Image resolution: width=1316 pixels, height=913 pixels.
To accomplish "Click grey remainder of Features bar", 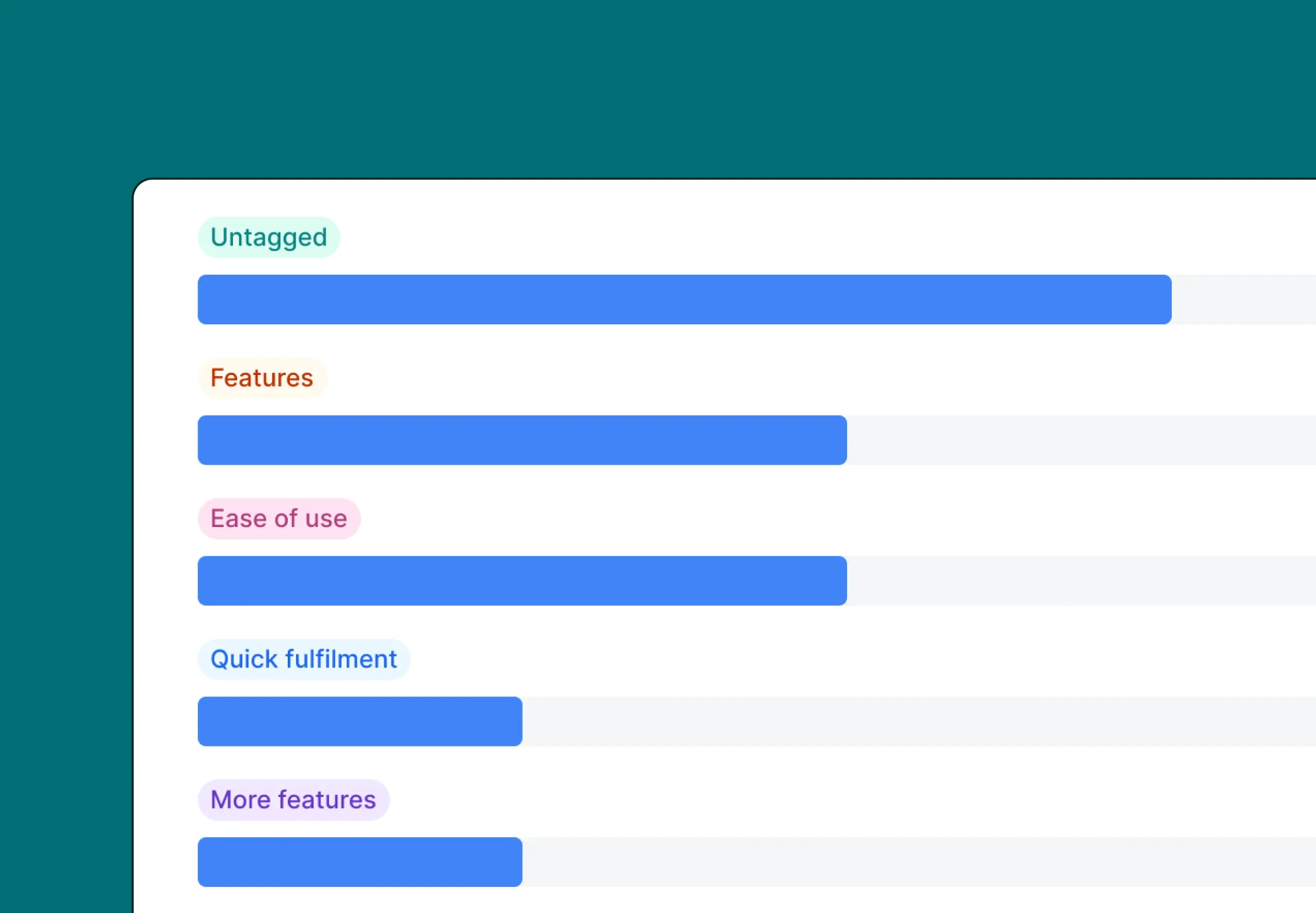I will [1081, 440].
